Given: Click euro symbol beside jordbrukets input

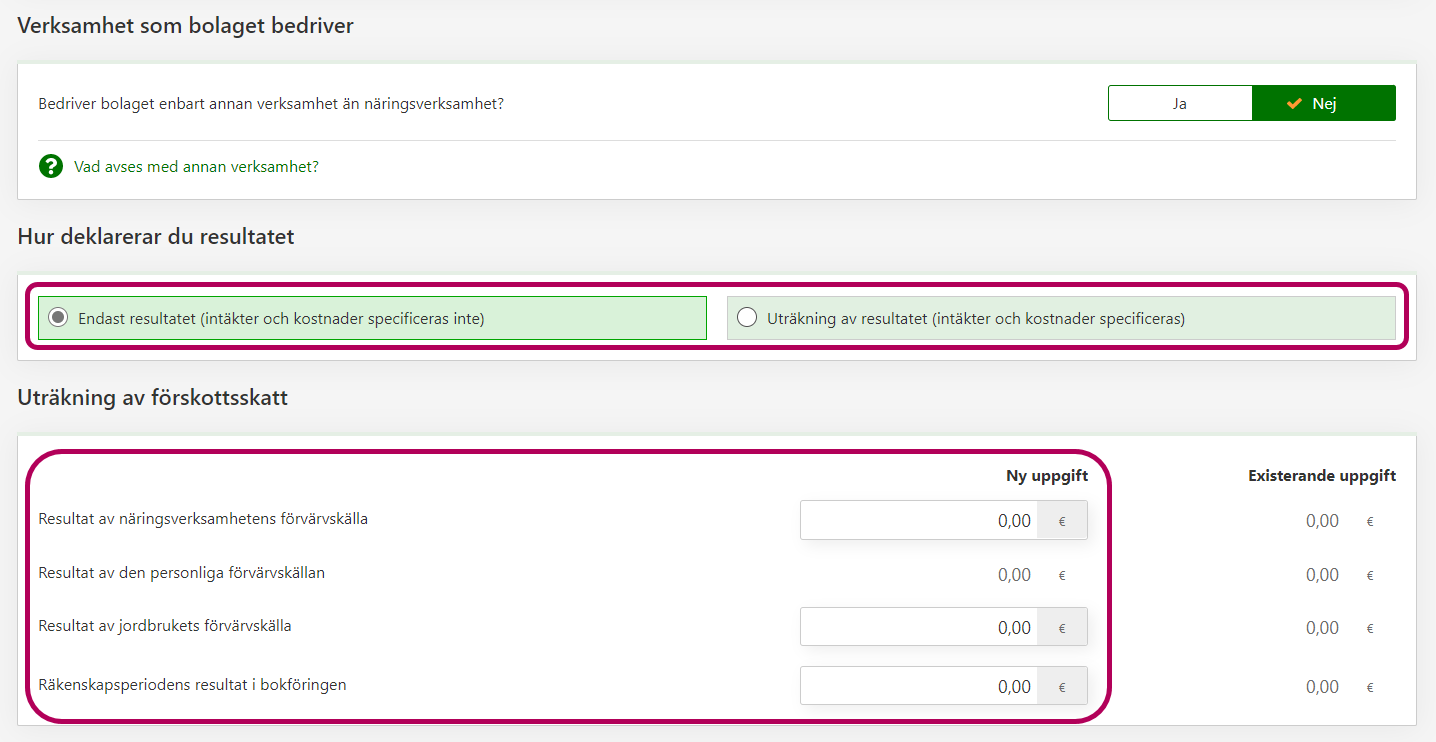Looking at the screenshot, I should click(x=1062, y=627).
